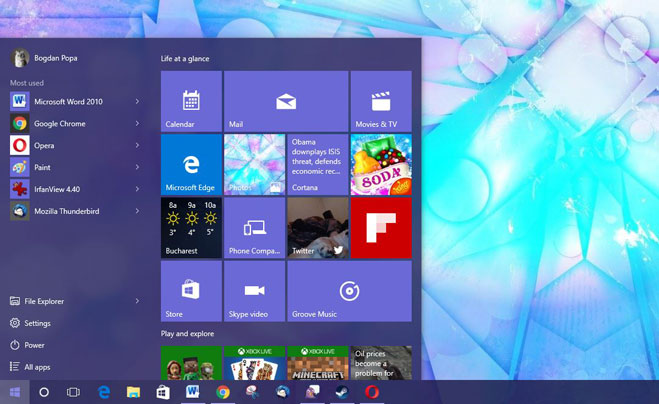
Task: Launch the red Flipboard tile
Action: (381, 228)
